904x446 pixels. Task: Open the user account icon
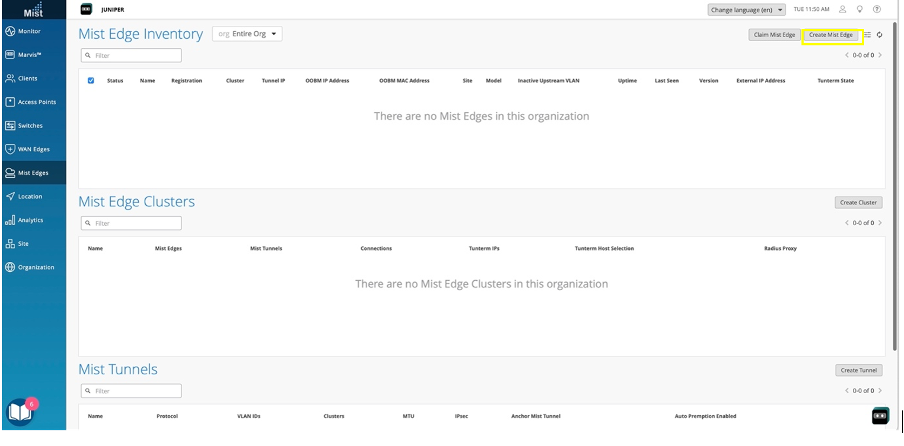click(x=843, y=9)
